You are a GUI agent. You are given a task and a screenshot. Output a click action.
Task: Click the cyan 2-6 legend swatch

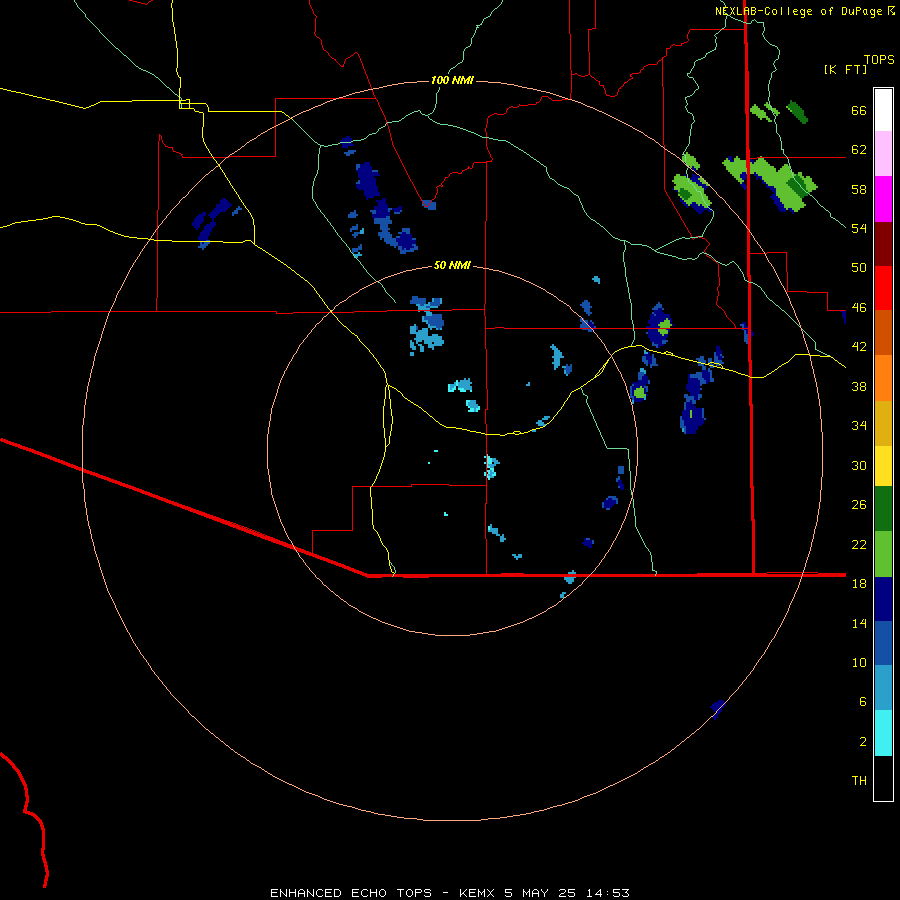(883, 733)
